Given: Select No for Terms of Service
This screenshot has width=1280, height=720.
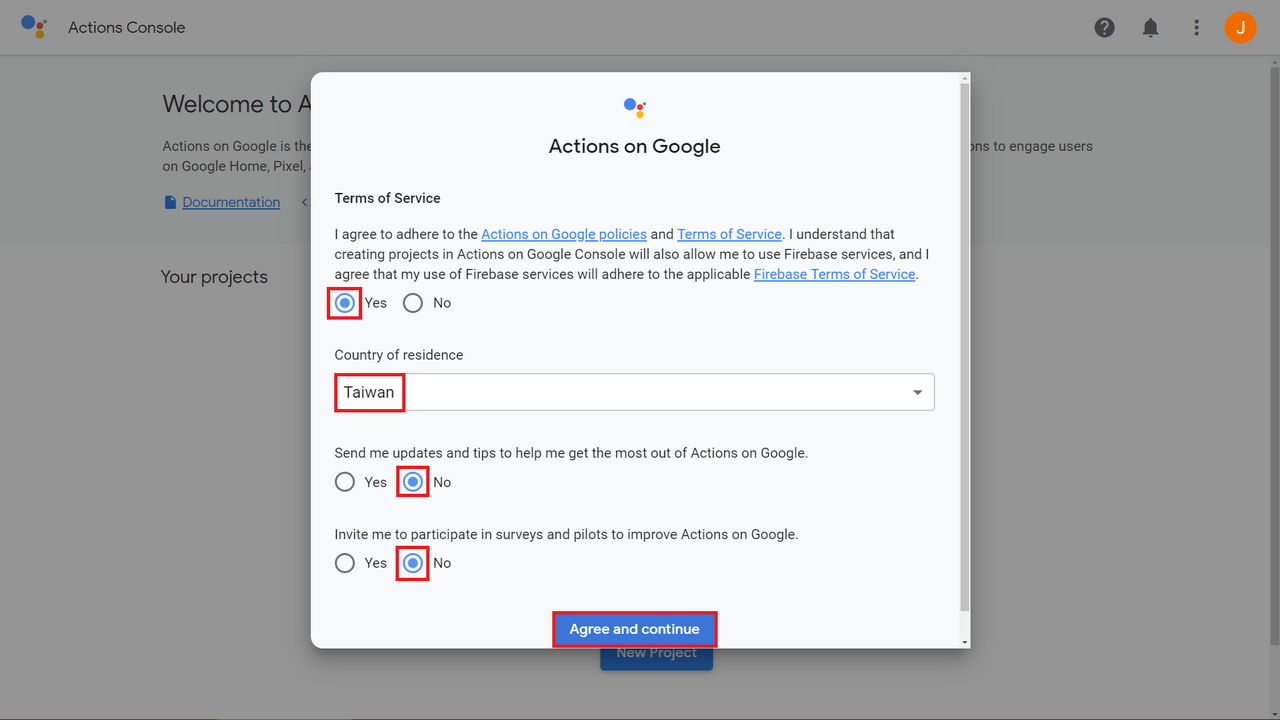Looking at the screenshot, I should tap(413, 303).
